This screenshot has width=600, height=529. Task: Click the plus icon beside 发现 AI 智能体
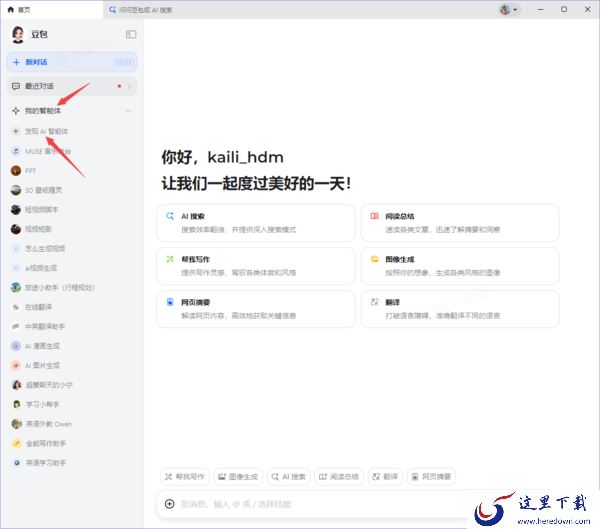pyautogui.click(x=16, y=131)
